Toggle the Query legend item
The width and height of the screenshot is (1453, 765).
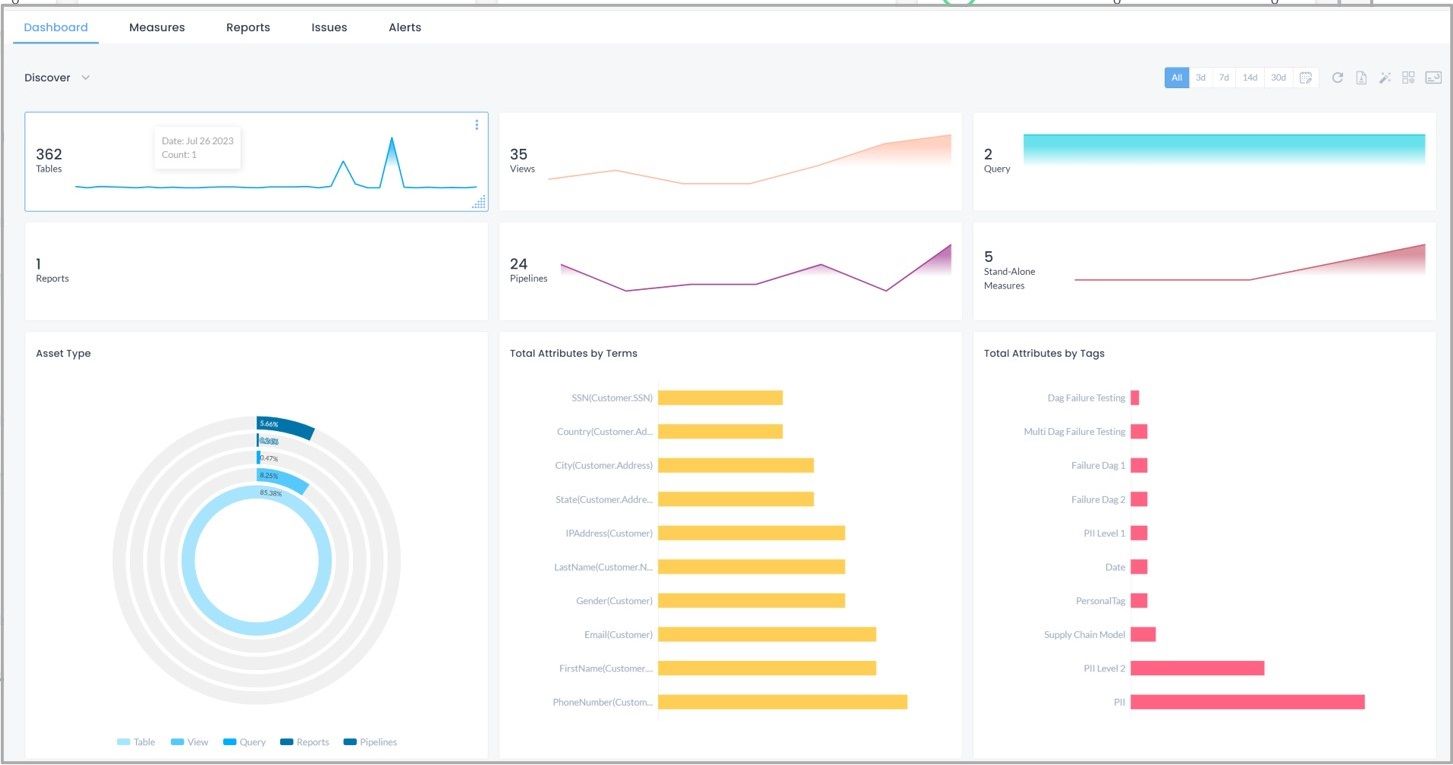[x=244, y=742]
